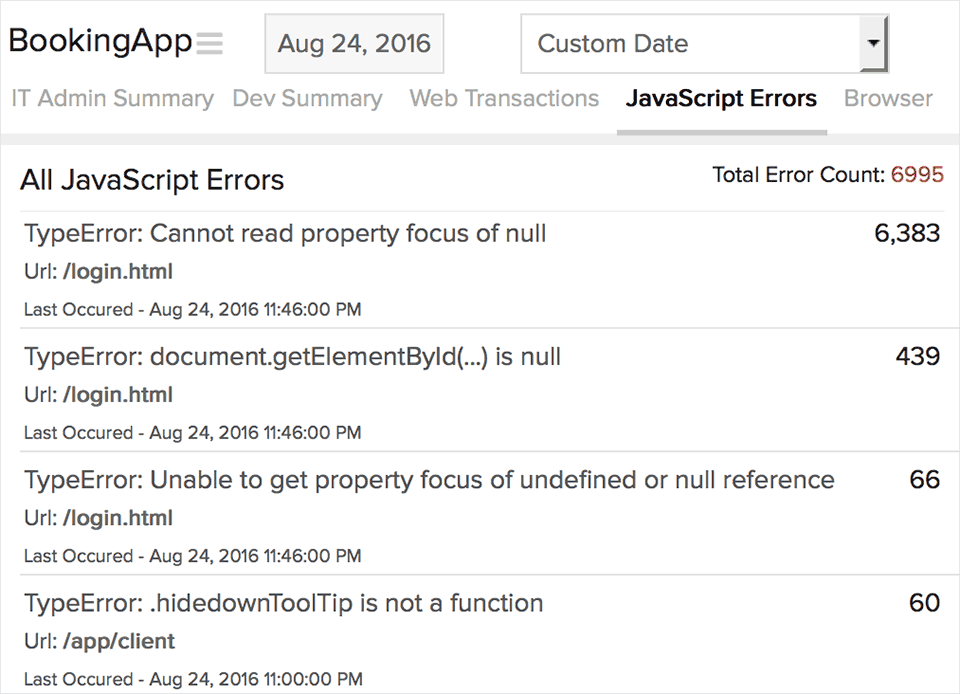Click the Total Error Count 6995 value
Viewport: 960px width, 694px height.
917,175
